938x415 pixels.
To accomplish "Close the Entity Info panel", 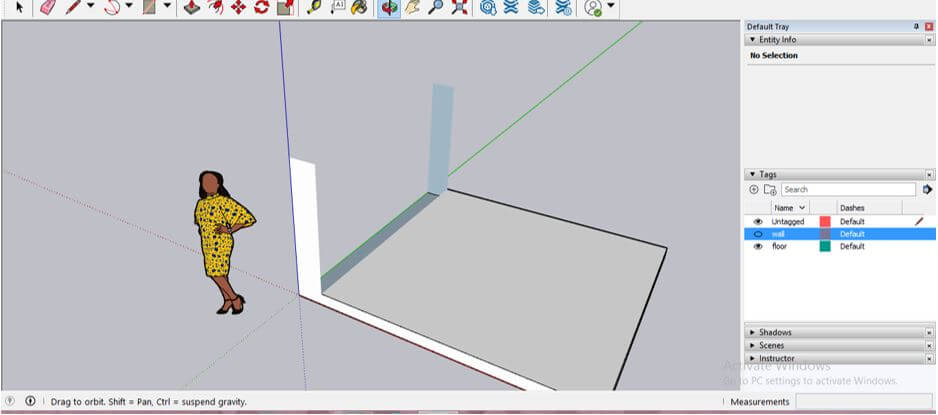I will (929, 39).
